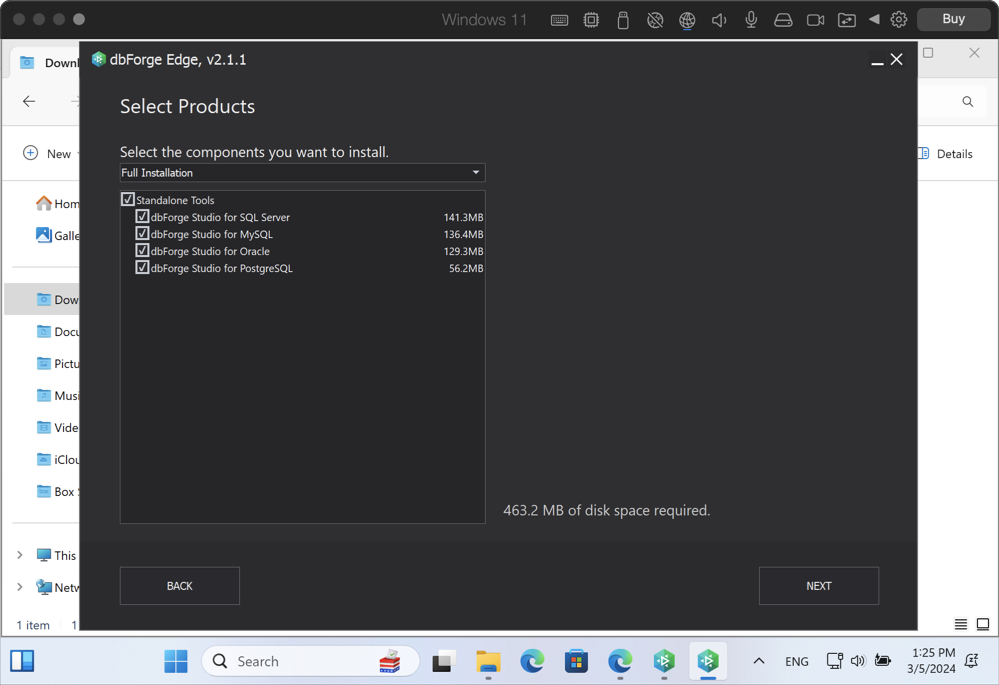Click the crossed-out sharing icon in the Parallels toolbar
999x685 pixels.
point(655,20)
